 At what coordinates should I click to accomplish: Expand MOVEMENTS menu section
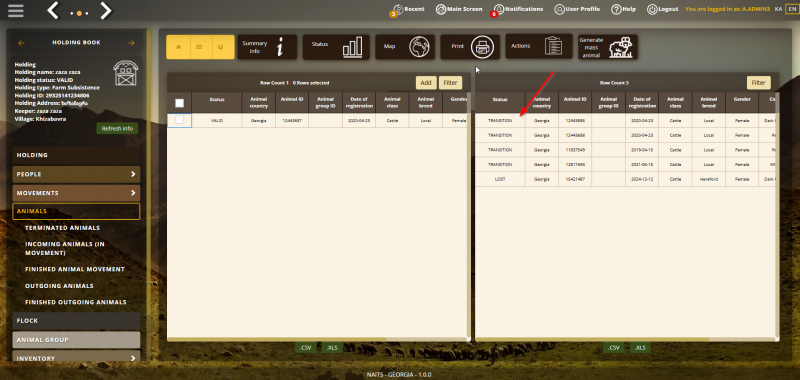coord(76,193)
